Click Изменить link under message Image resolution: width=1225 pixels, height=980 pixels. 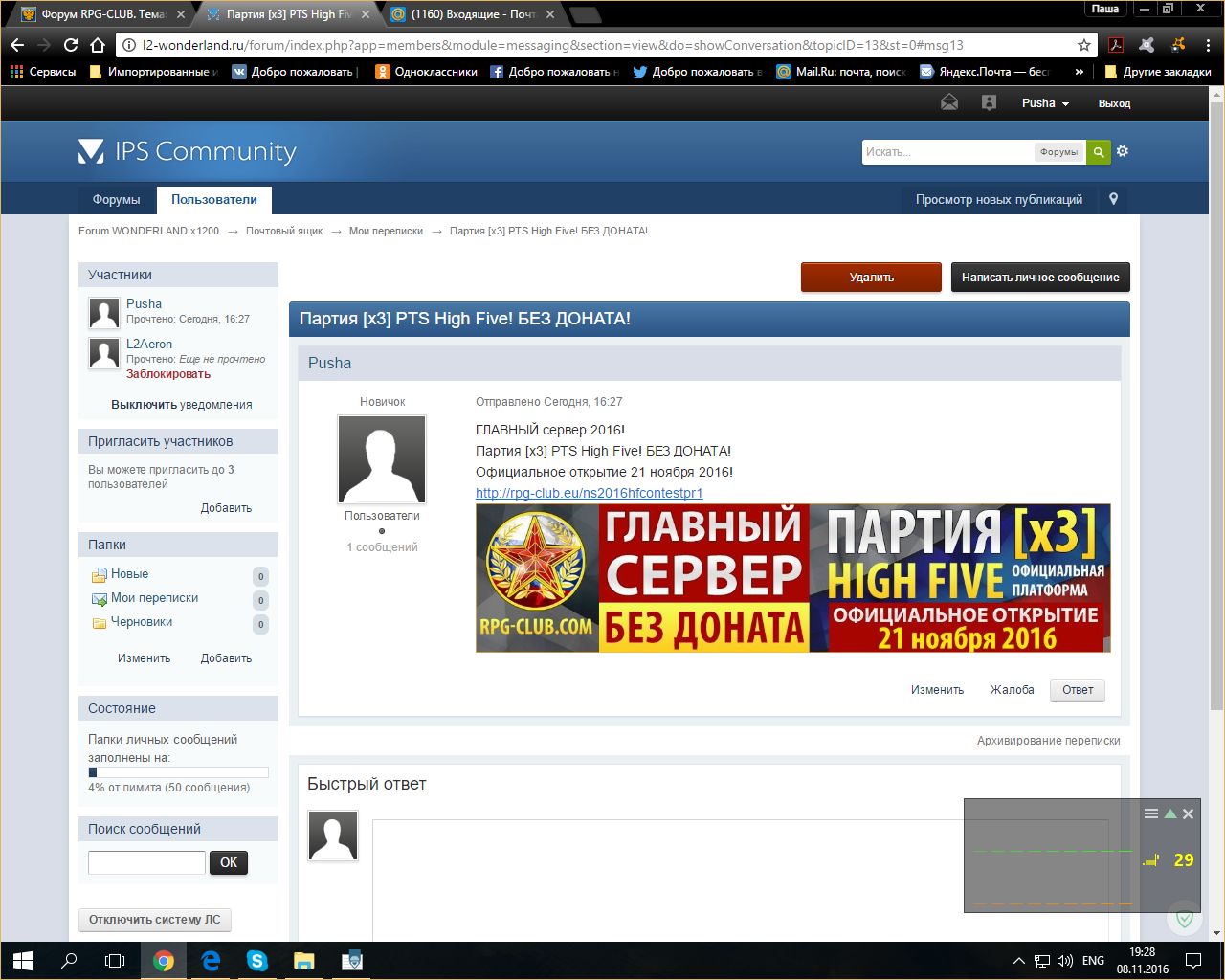click(x=937, y=690)
